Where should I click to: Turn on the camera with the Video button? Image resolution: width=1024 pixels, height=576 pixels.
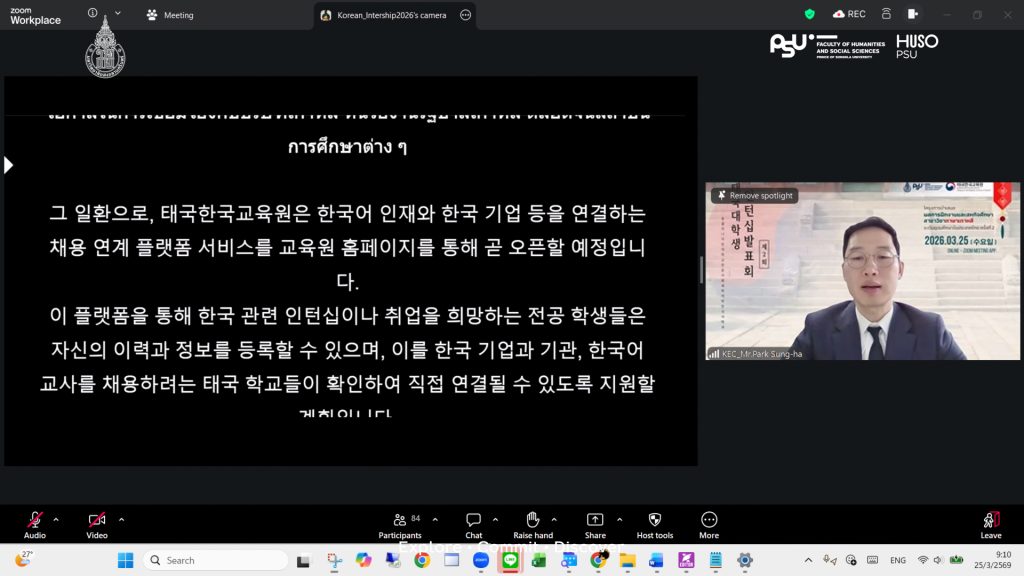click(x=97, y=521)
